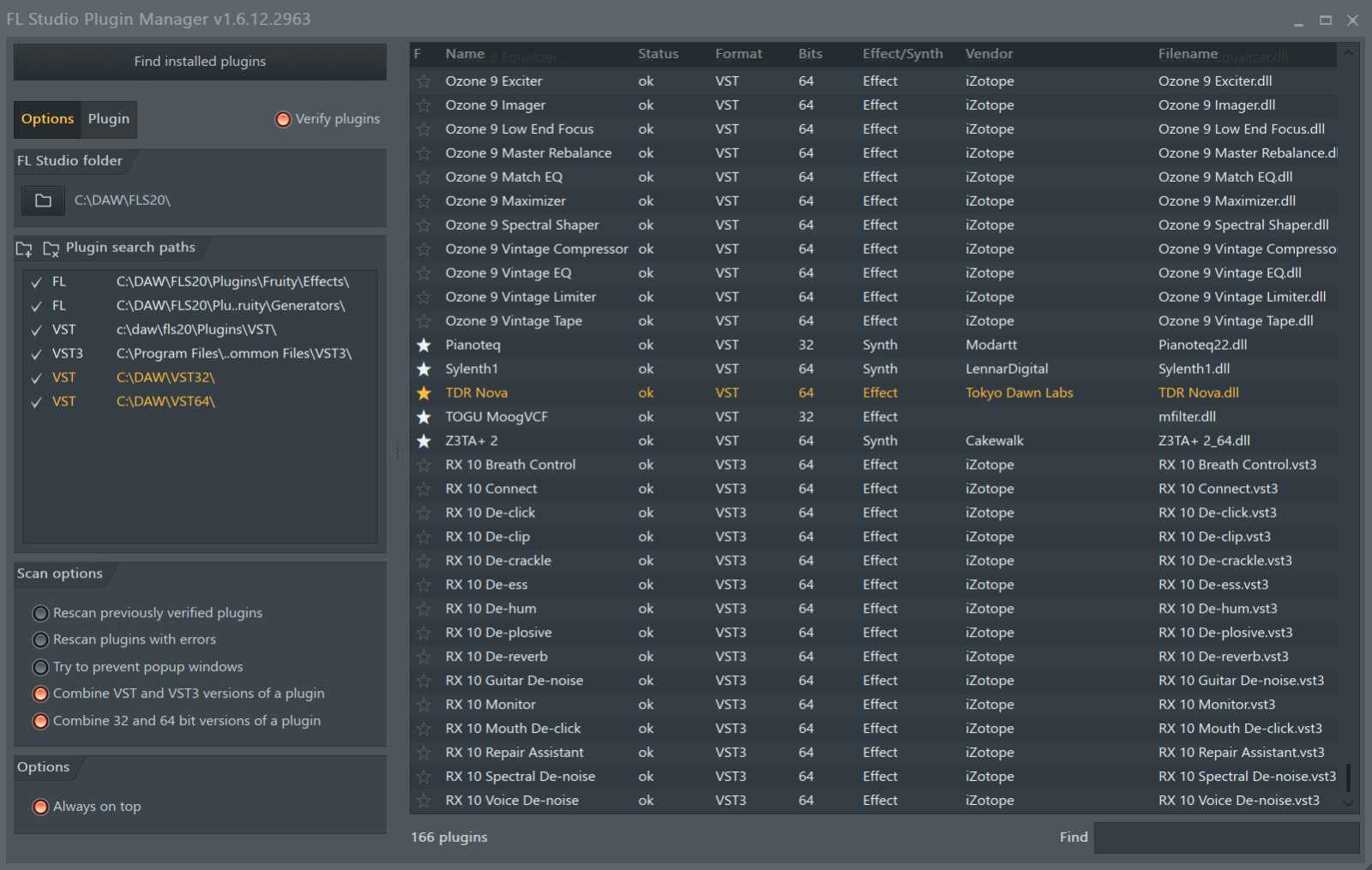Click the orange star next to TDR Nova
Viewport: 1372px width, 870px height.
[x=424, y=393]
